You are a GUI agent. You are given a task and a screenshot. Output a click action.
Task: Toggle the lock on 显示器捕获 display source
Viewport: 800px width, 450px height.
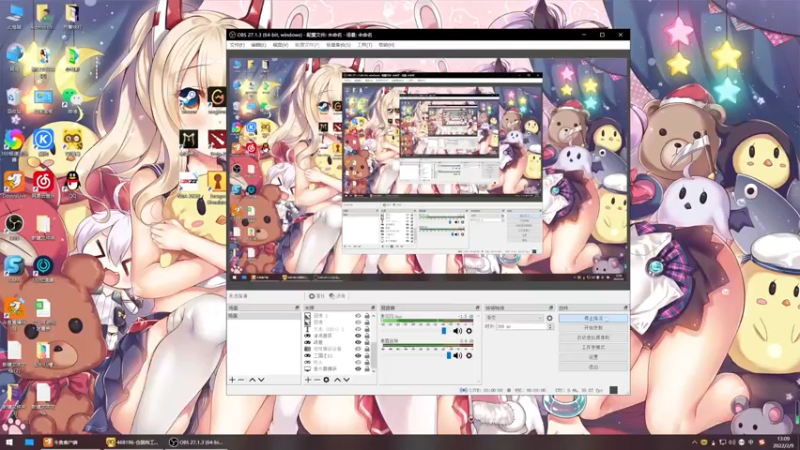click(x=367, y=368)
